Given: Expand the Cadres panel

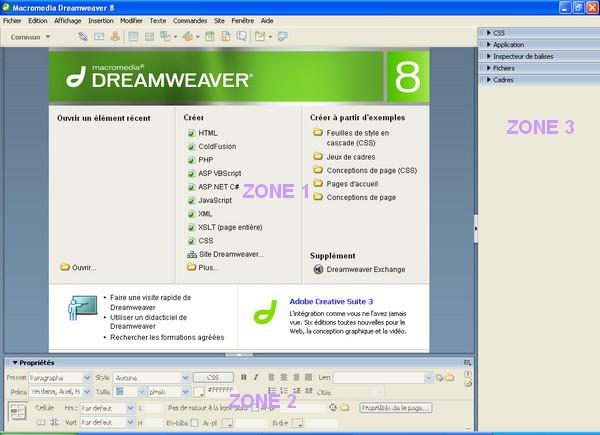Looking at the screenshot, I should (489, 80).
